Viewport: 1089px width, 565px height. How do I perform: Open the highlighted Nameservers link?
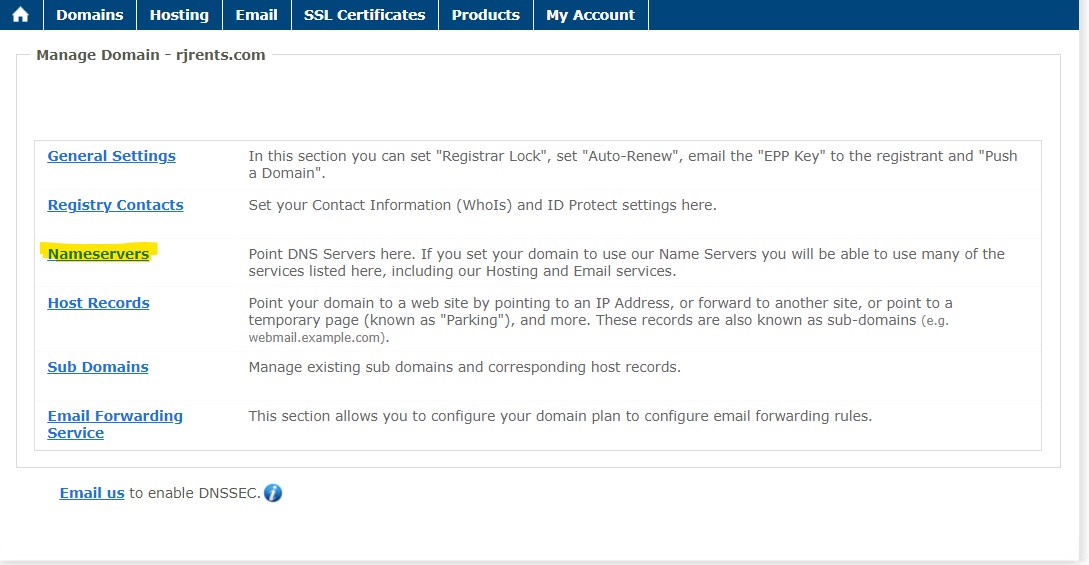pos(98,254)
